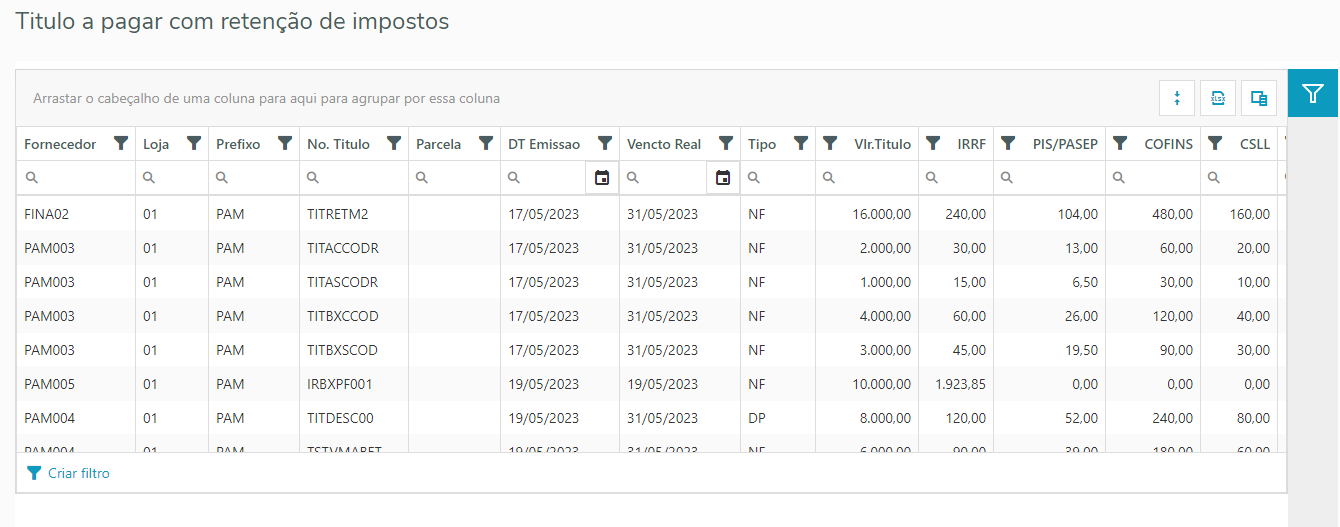Open Prefixo column filter dropdown
The image size is (1340, 527).
(x=285, y=144)
